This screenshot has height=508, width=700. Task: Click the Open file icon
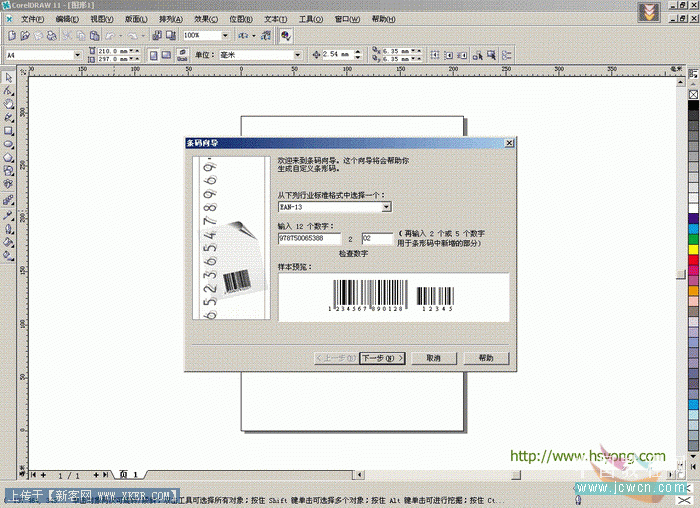click(24, 35)
